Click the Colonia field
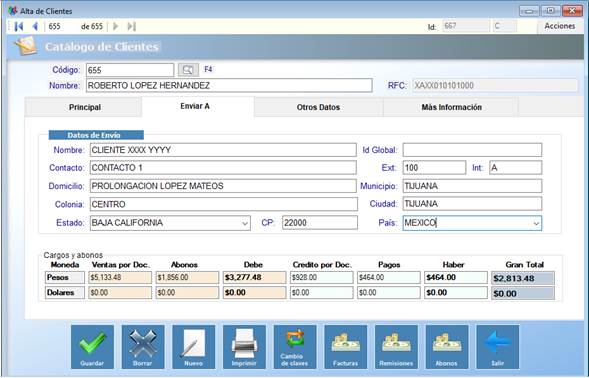The width and height of the screenshot is (589, 378). [x=224, y=204]
